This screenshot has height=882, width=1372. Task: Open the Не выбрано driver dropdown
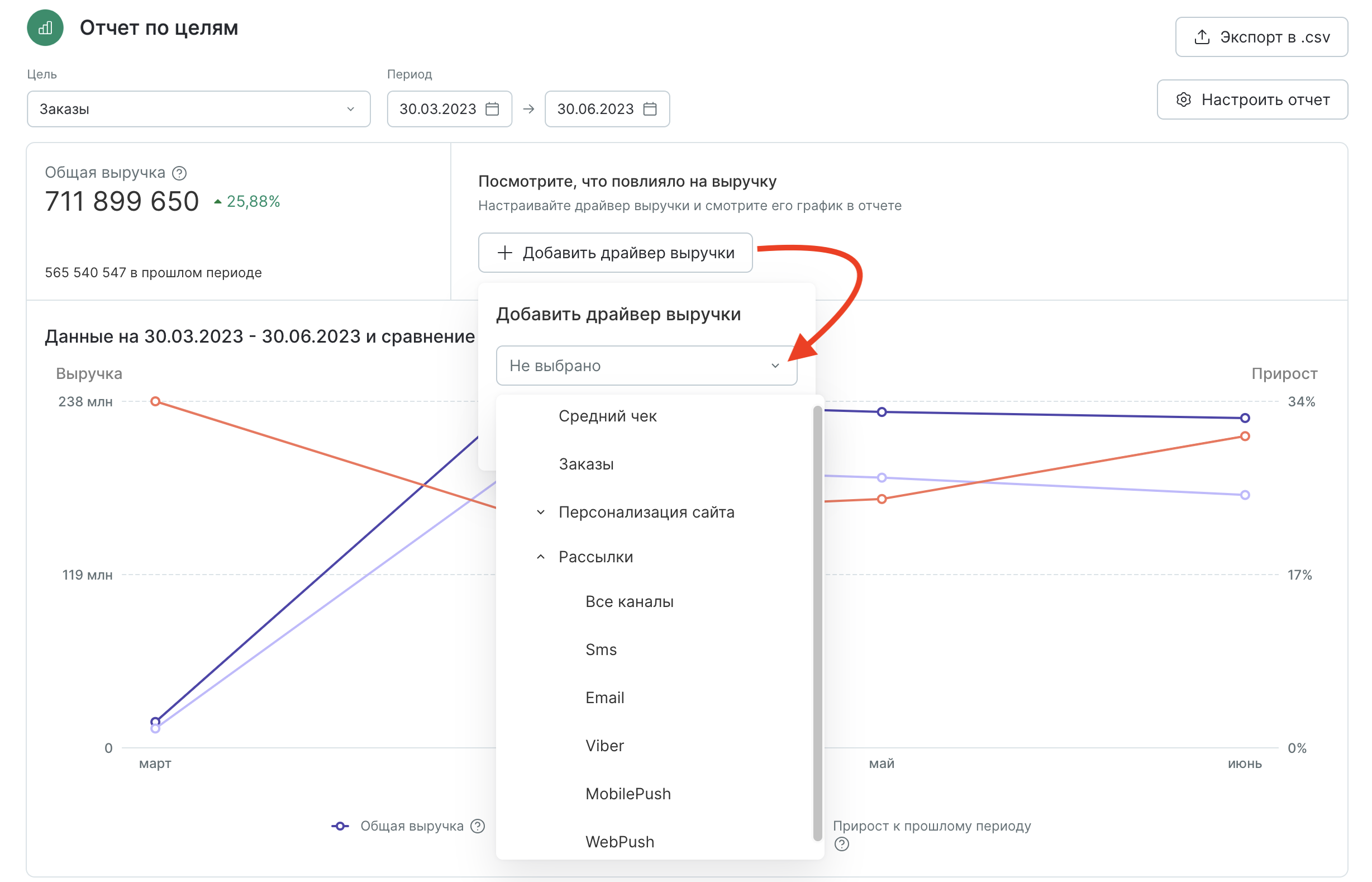click(647, 366)
